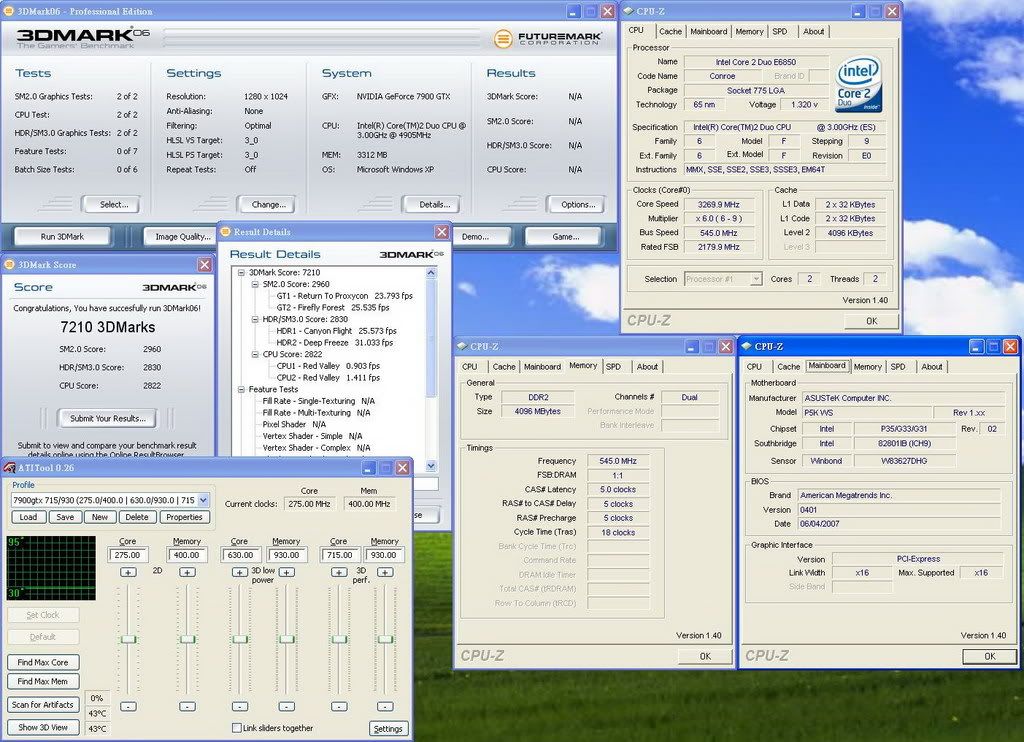Collapse the SM2.0 Score: 2960 tree node
Image resolution: width=1024 pixels, height=742 pixels.
coord(255,284)
